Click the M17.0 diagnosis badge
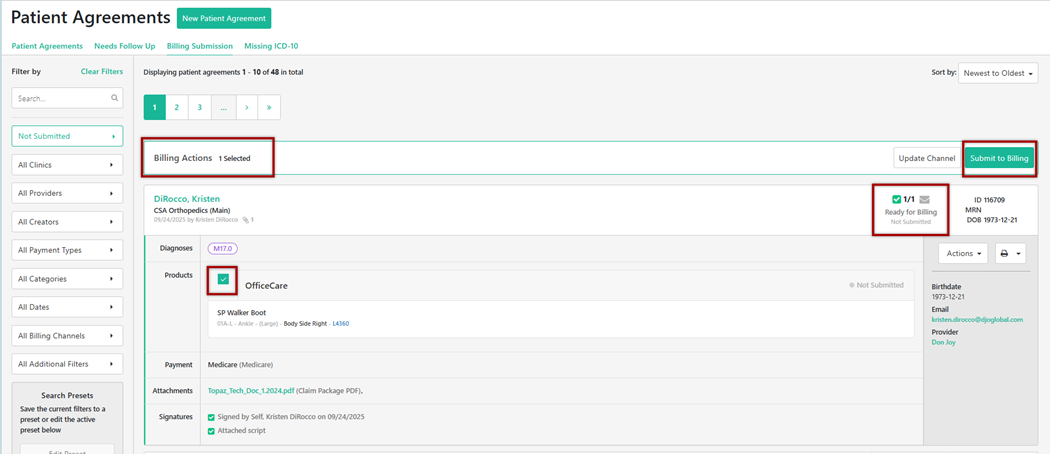 point(222,248)
